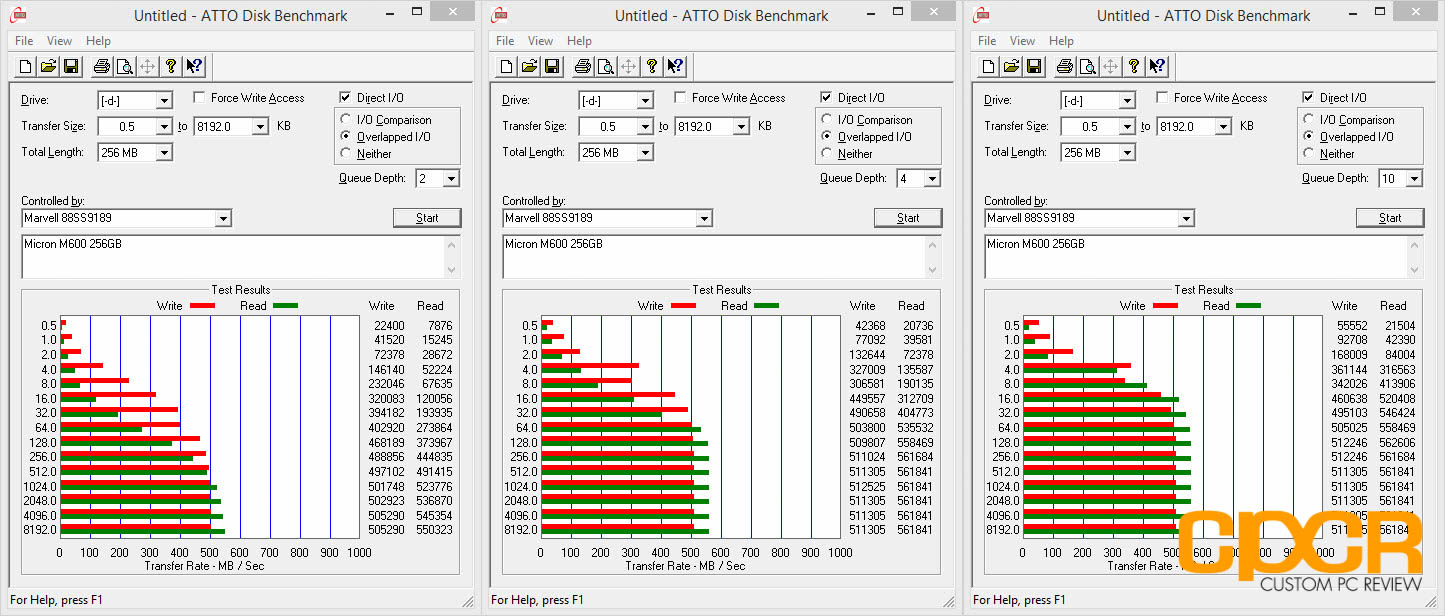
Task: Open File menu in left window
Action: pos(24,41)
